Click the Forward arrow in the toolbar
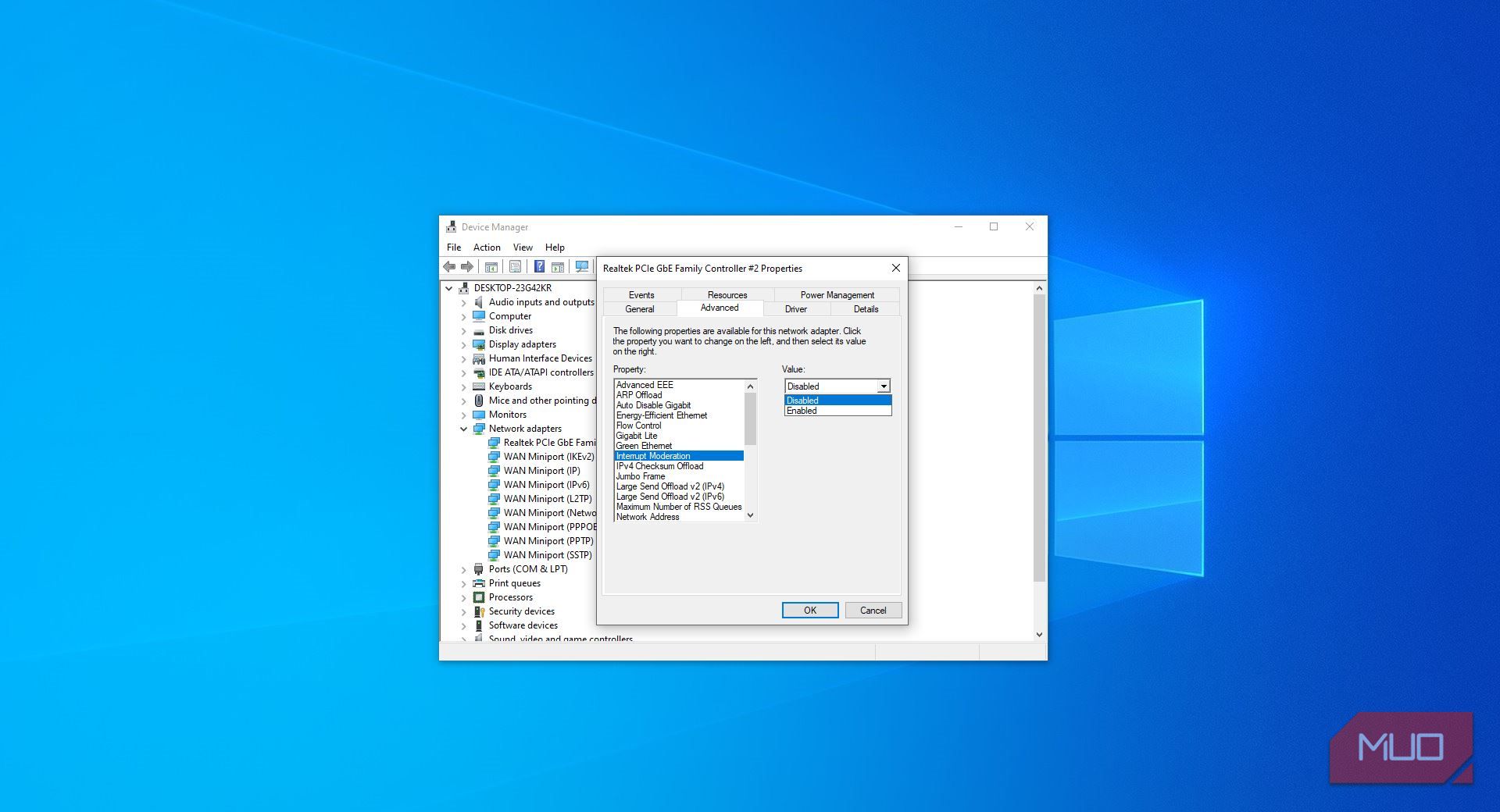The image size is (1500, 812). click(467, 267)
